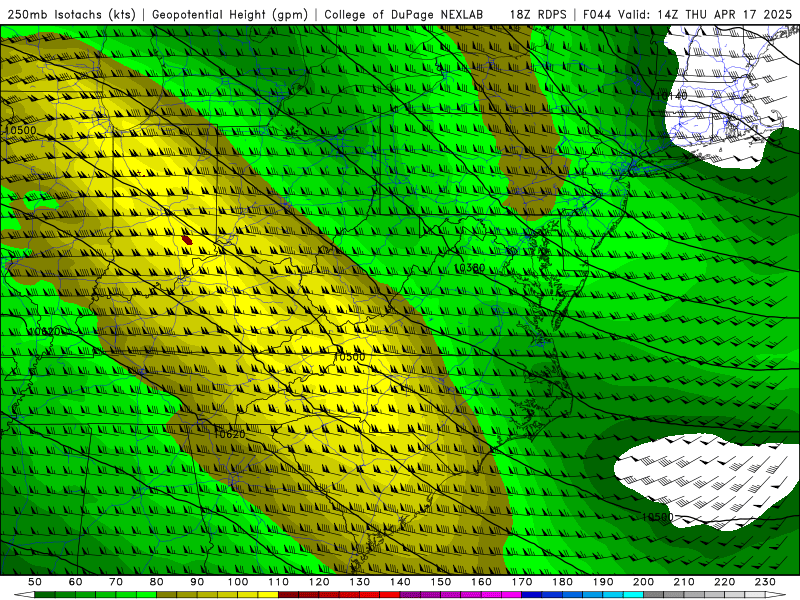Click the "College of DuPage NEXLAB" label
This screenshot has width=800, height=600.
tap(404, 14)
